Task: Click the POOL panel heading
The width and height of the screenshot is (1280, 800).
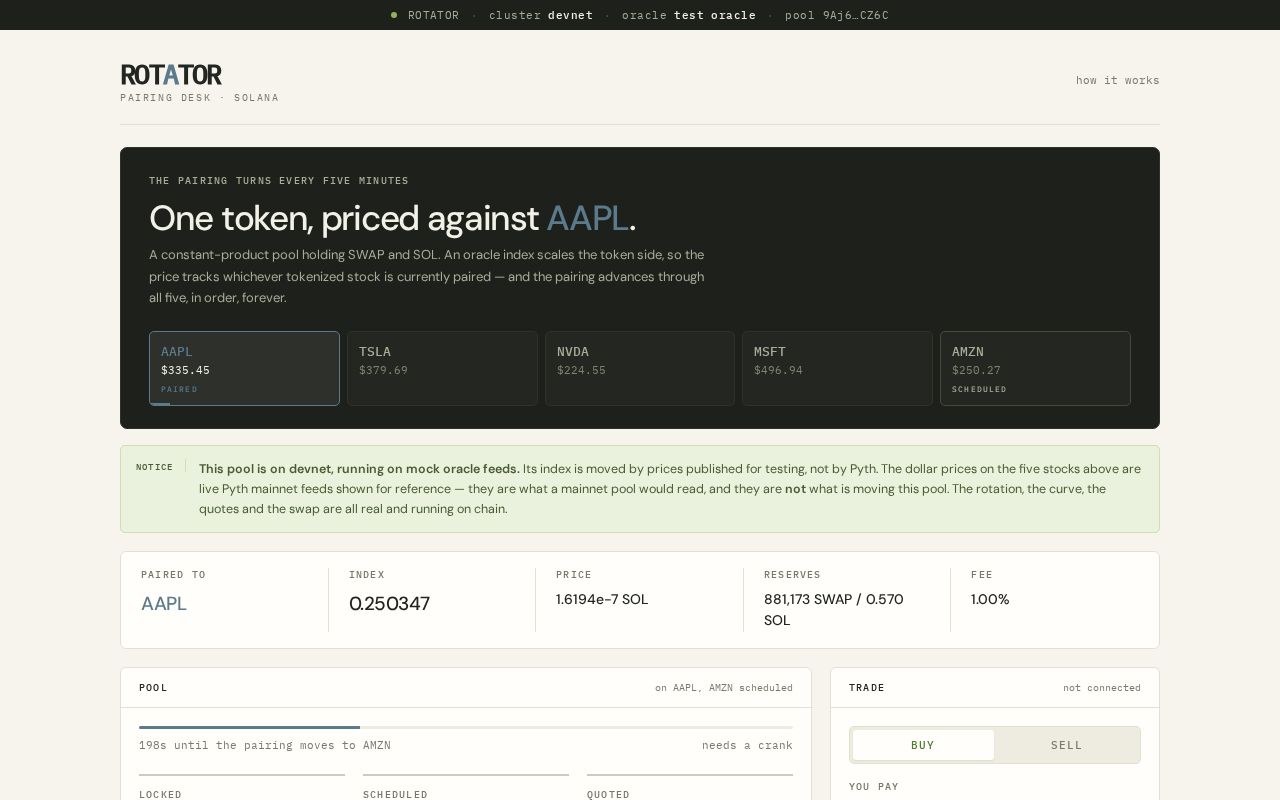Action: coord(153,688)
